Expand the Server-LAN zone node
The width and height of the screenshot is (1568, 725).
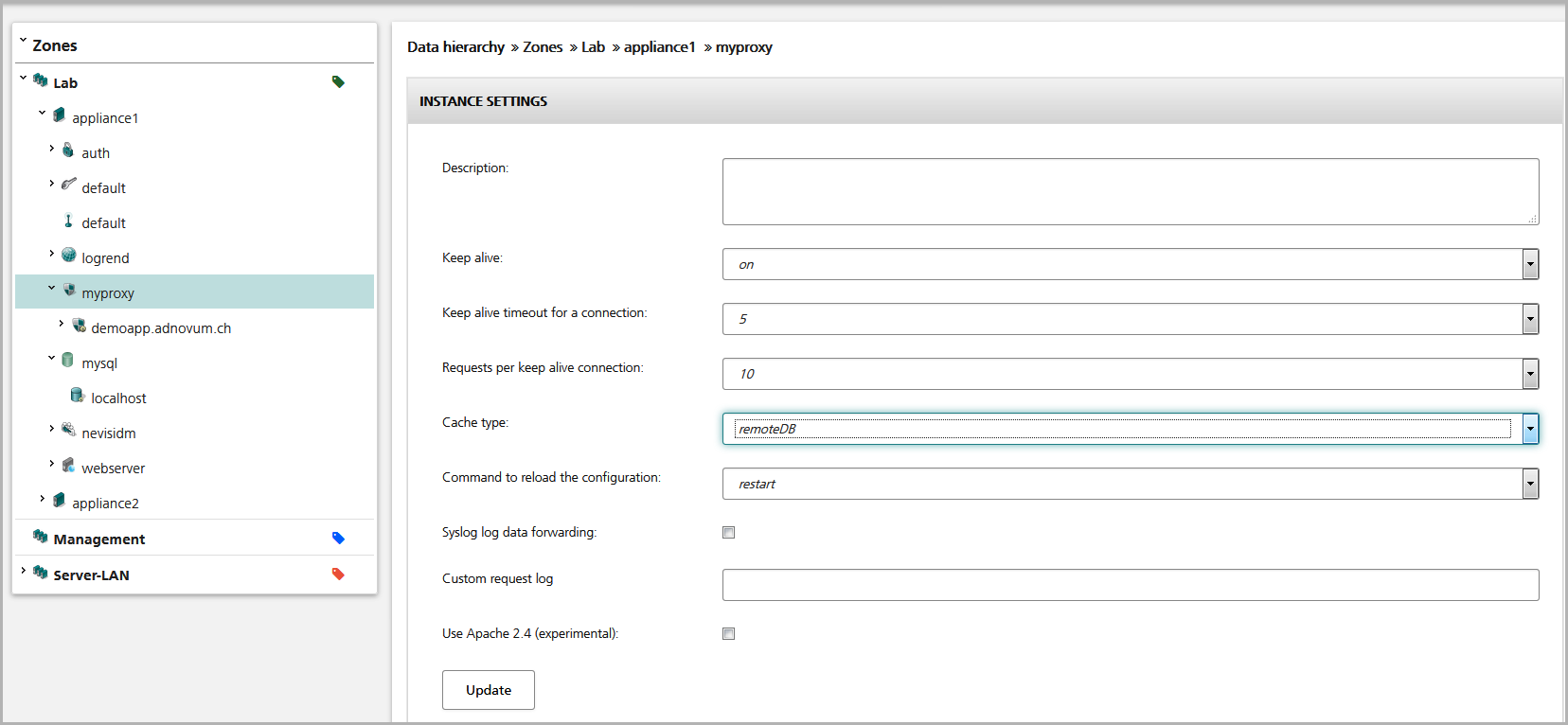pyautogui.click(x=23, y=570)
